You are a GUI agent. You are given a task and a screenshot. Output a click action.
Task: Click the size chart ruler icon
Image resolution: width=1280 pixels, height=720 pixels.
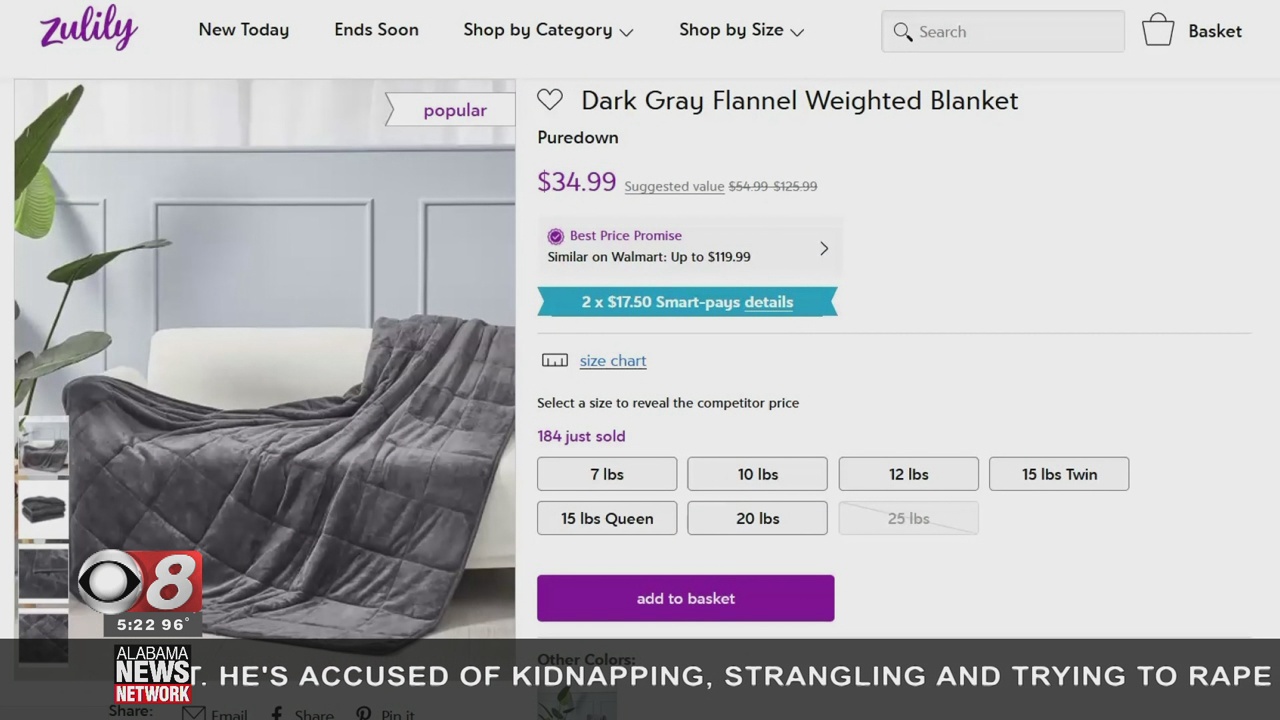pyautogui.click(x=554, y=361)
